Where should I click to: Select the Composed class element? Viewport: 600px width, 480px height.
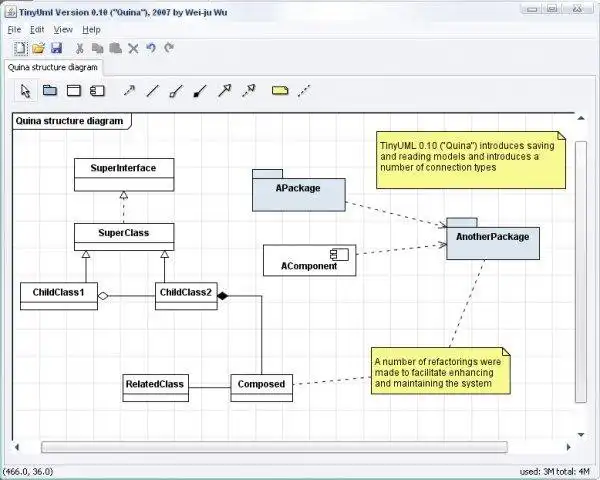click(262, 388)
